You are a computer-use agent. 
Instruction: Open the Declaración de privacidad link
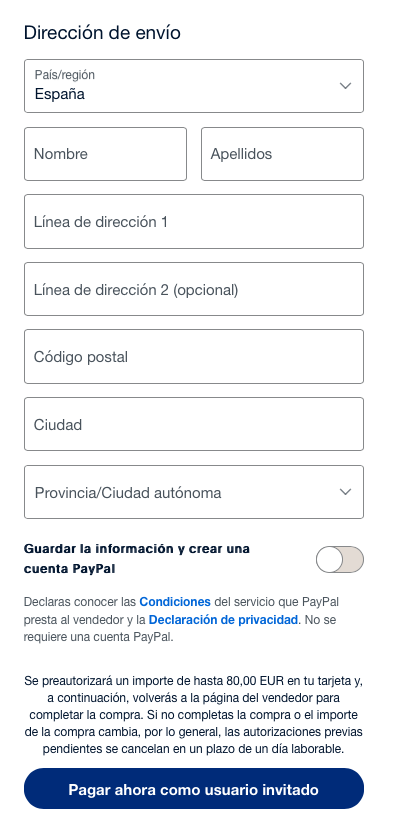[223, 620]
